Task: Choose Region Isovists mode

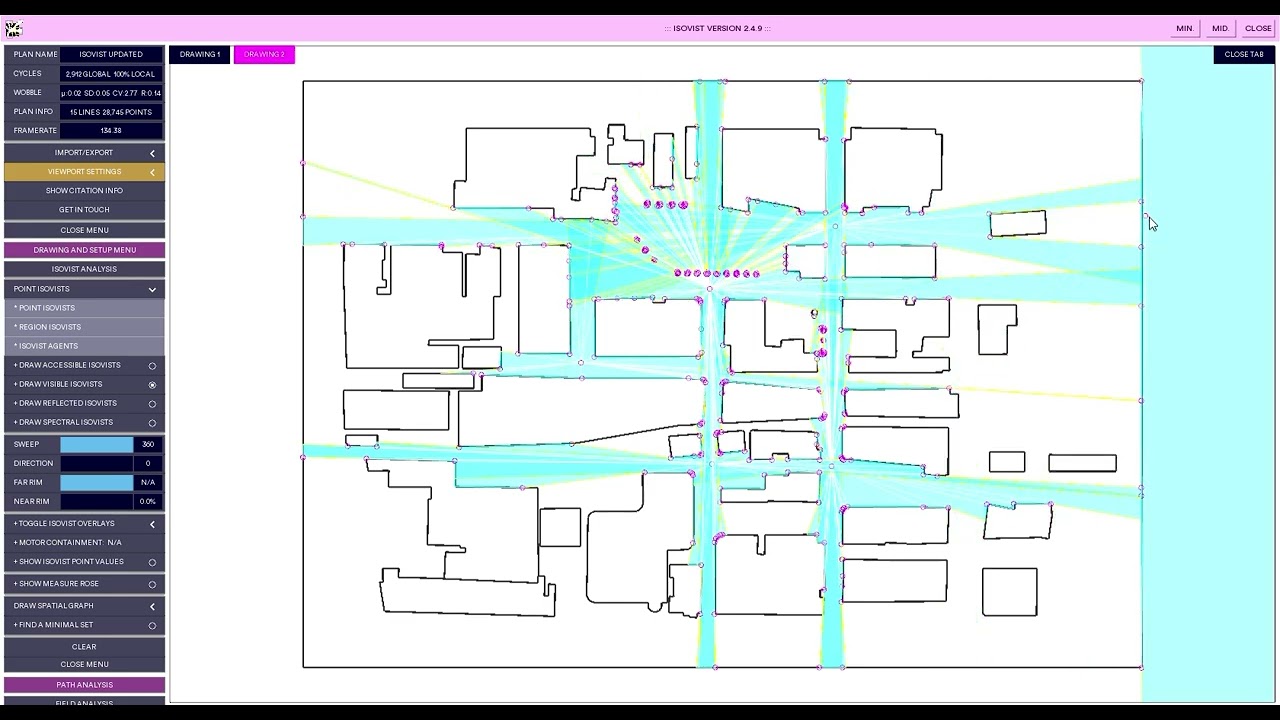Action: pyautogui.click(x=84, y=327)
